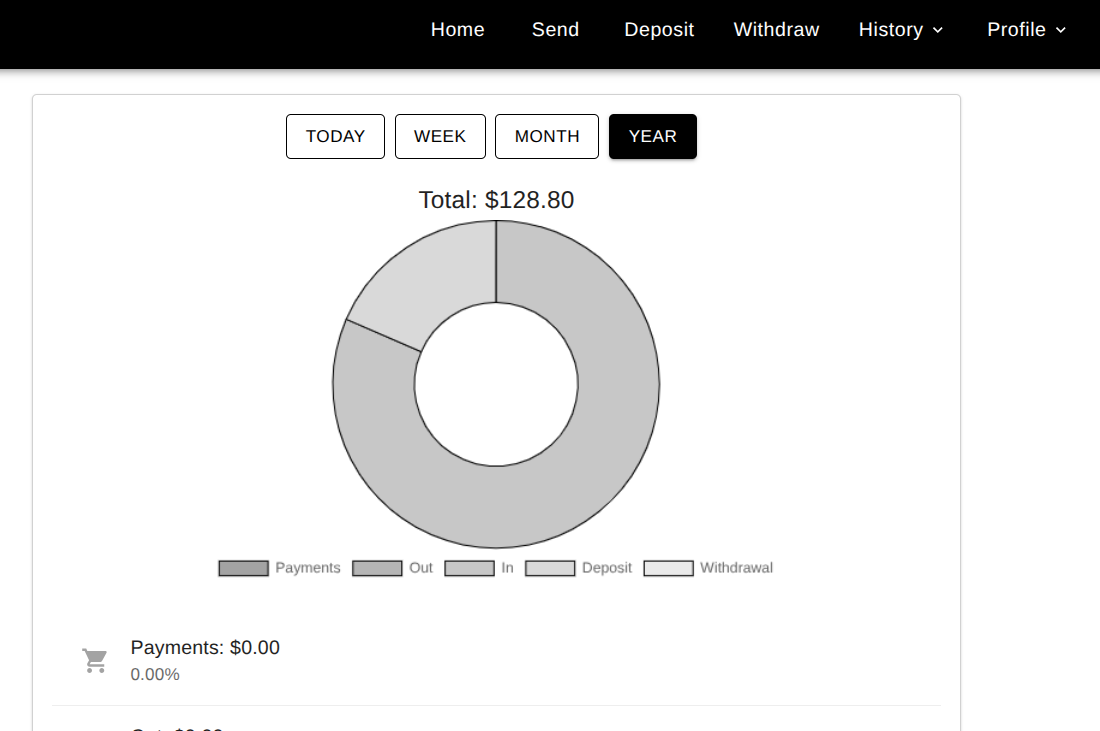Click the chevron arrow next to Profile
1100x731 pixels.
point(1060,30)
